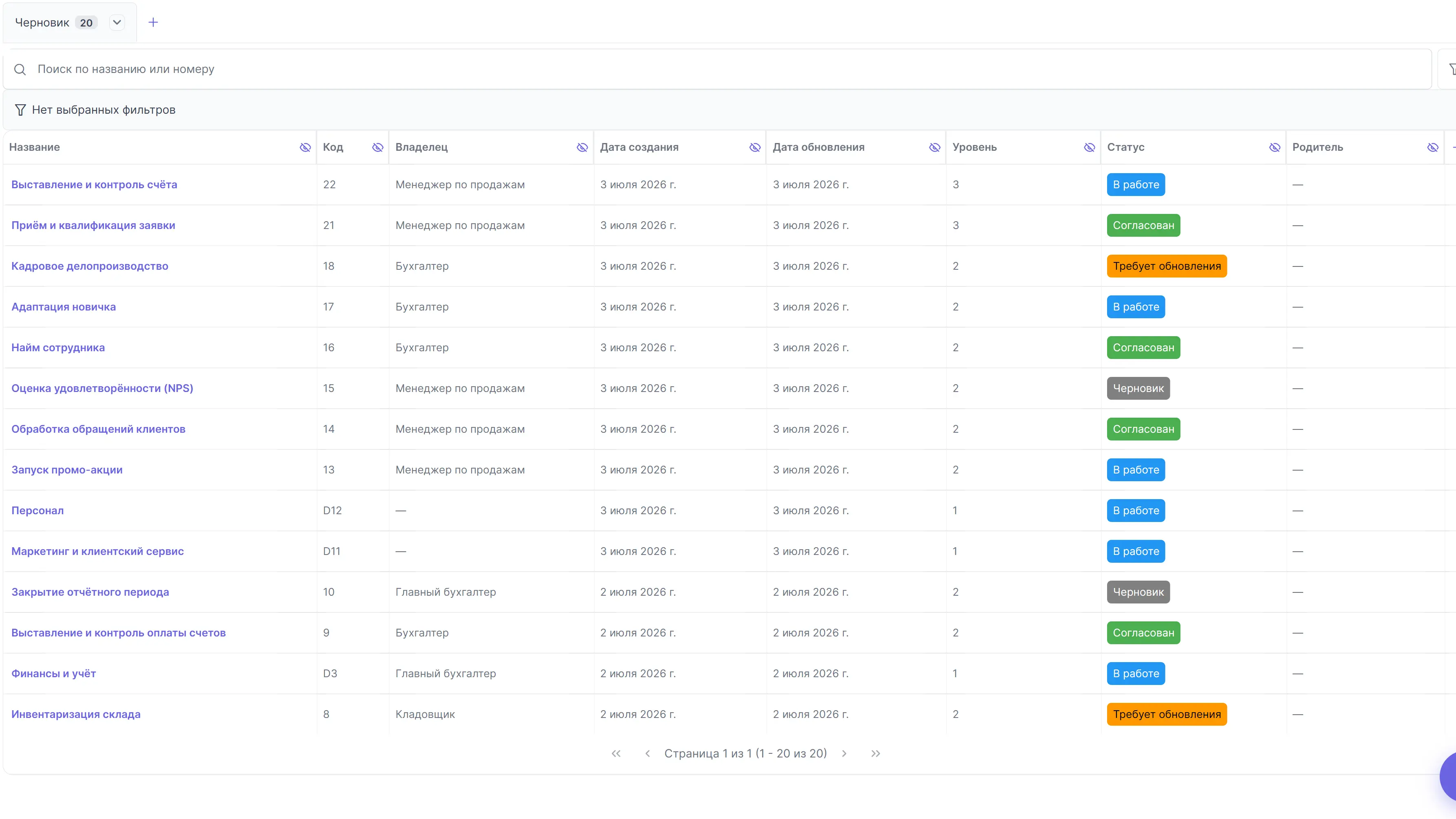Screen dimensions: 1456x819
Task: Click the search magnifier icon
Action: coord(20,70)
